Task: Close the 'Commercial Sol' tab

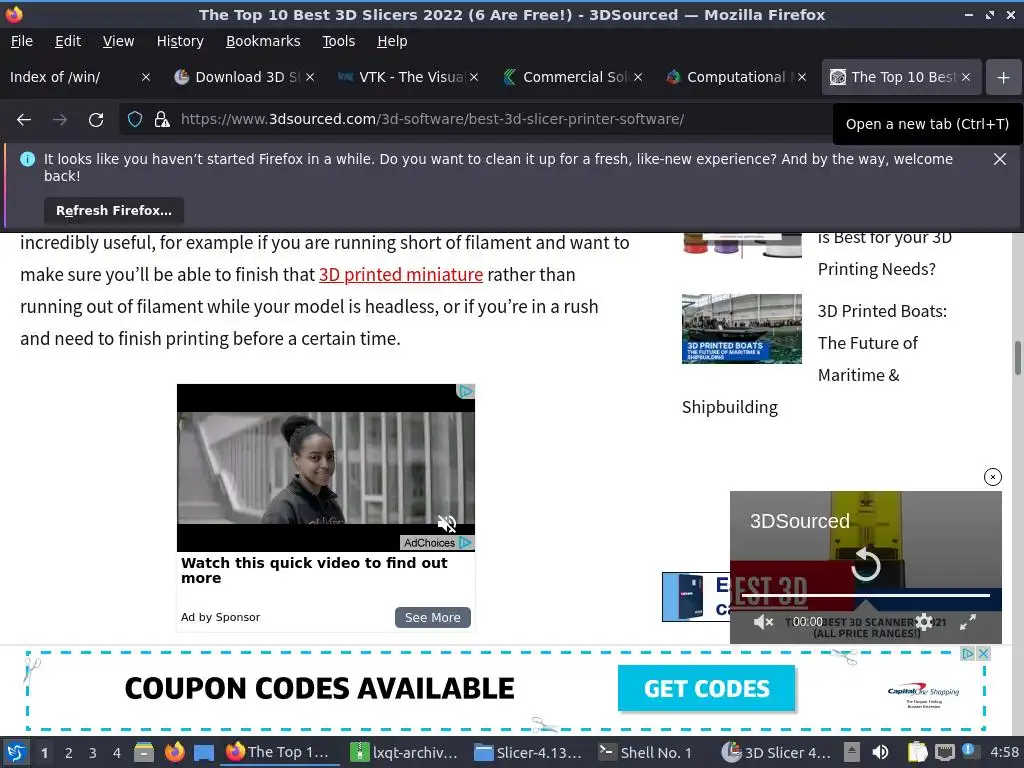Action: 638,77
